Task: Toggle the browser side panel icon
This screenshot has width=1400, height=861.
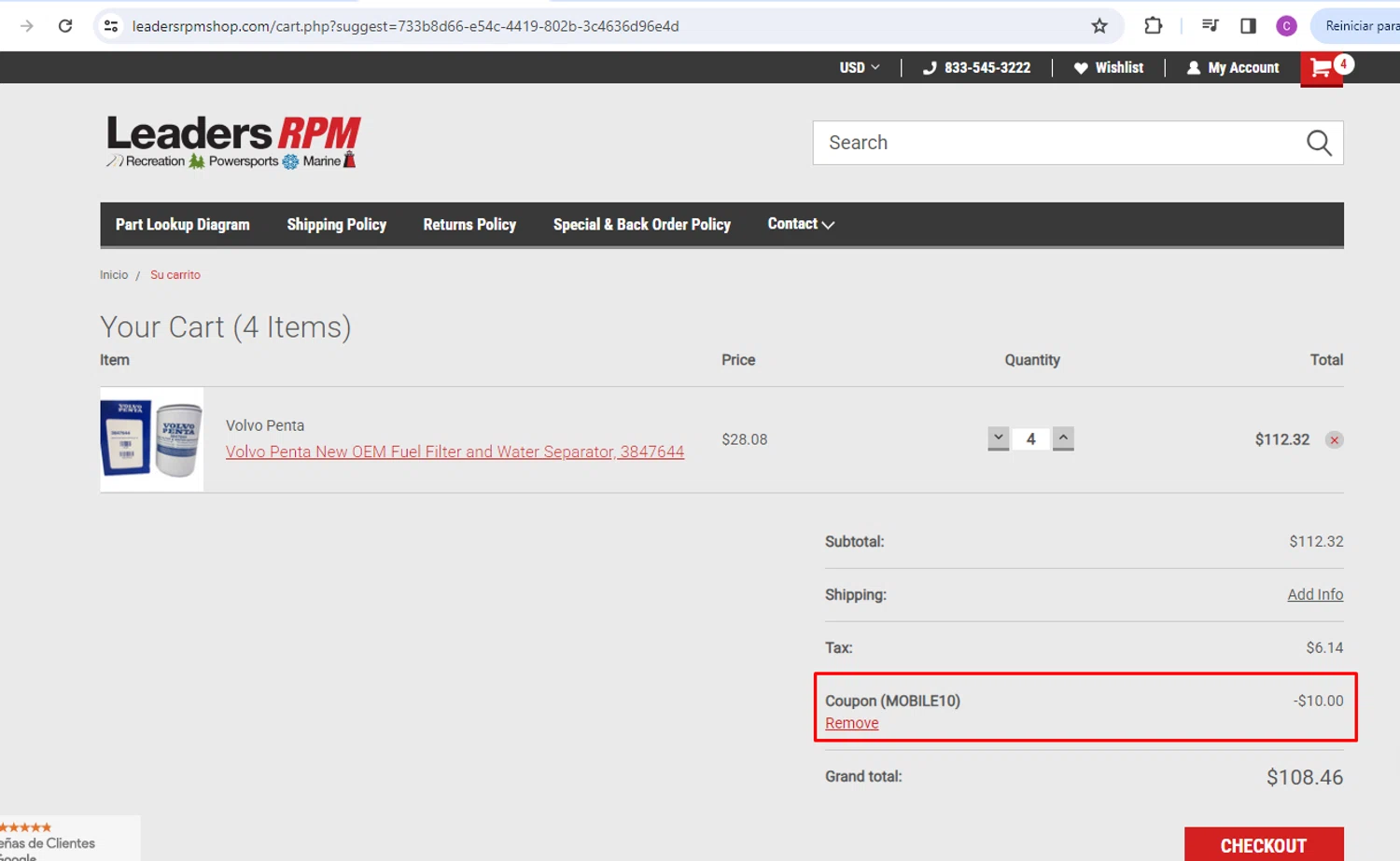Action: coord(1248,26)
